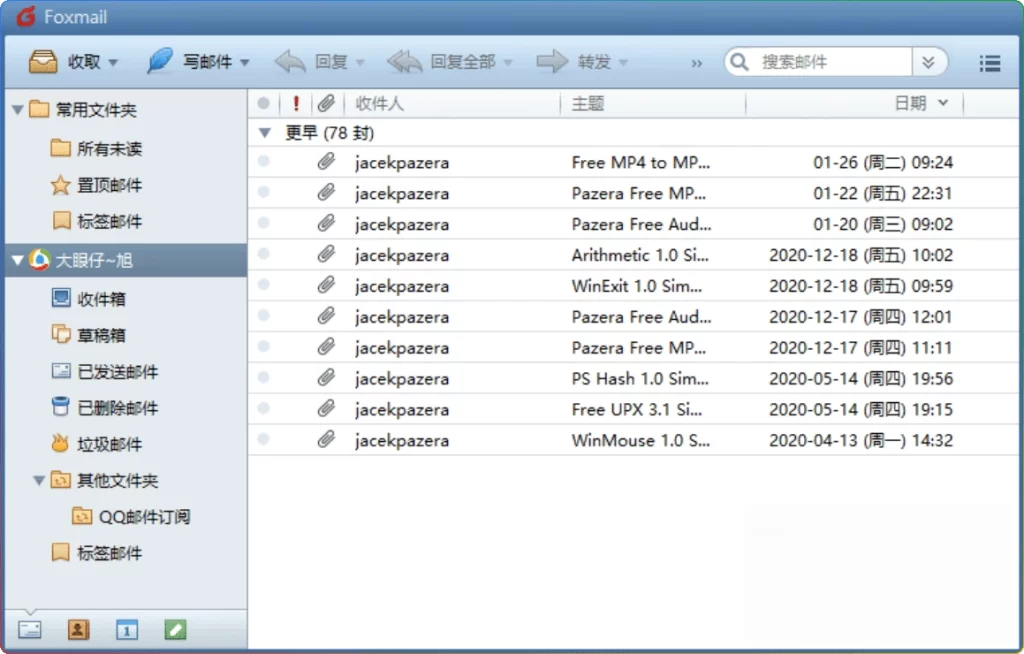Open the calendar view icon
The width and height of the screenshot is (1024, 654).
[126, 630]
